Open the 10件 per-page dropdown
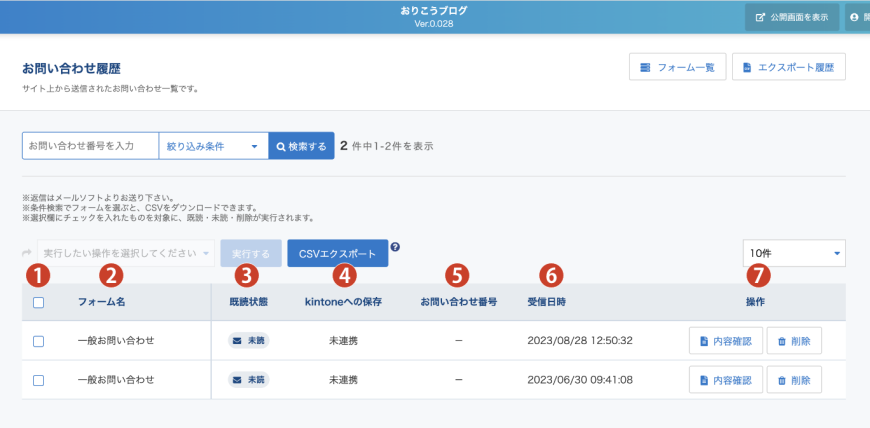 click(794, 253)
